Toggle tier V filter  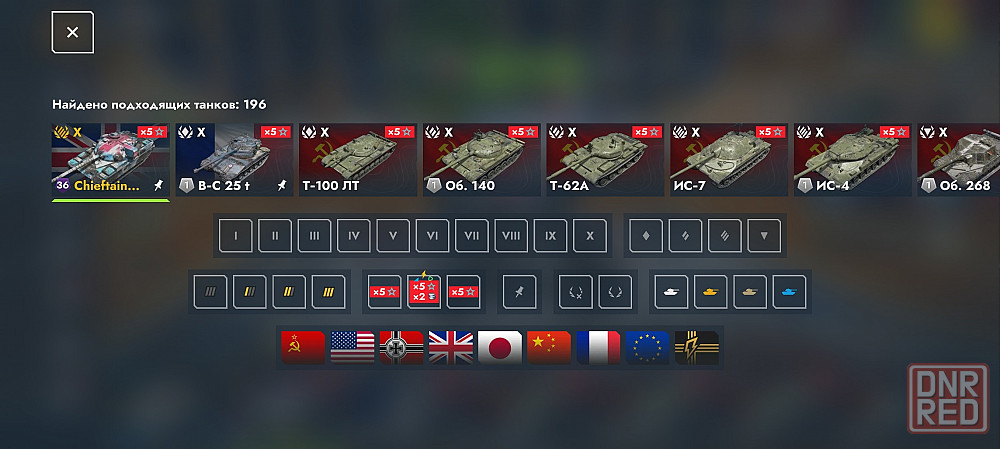click(393, 236)
